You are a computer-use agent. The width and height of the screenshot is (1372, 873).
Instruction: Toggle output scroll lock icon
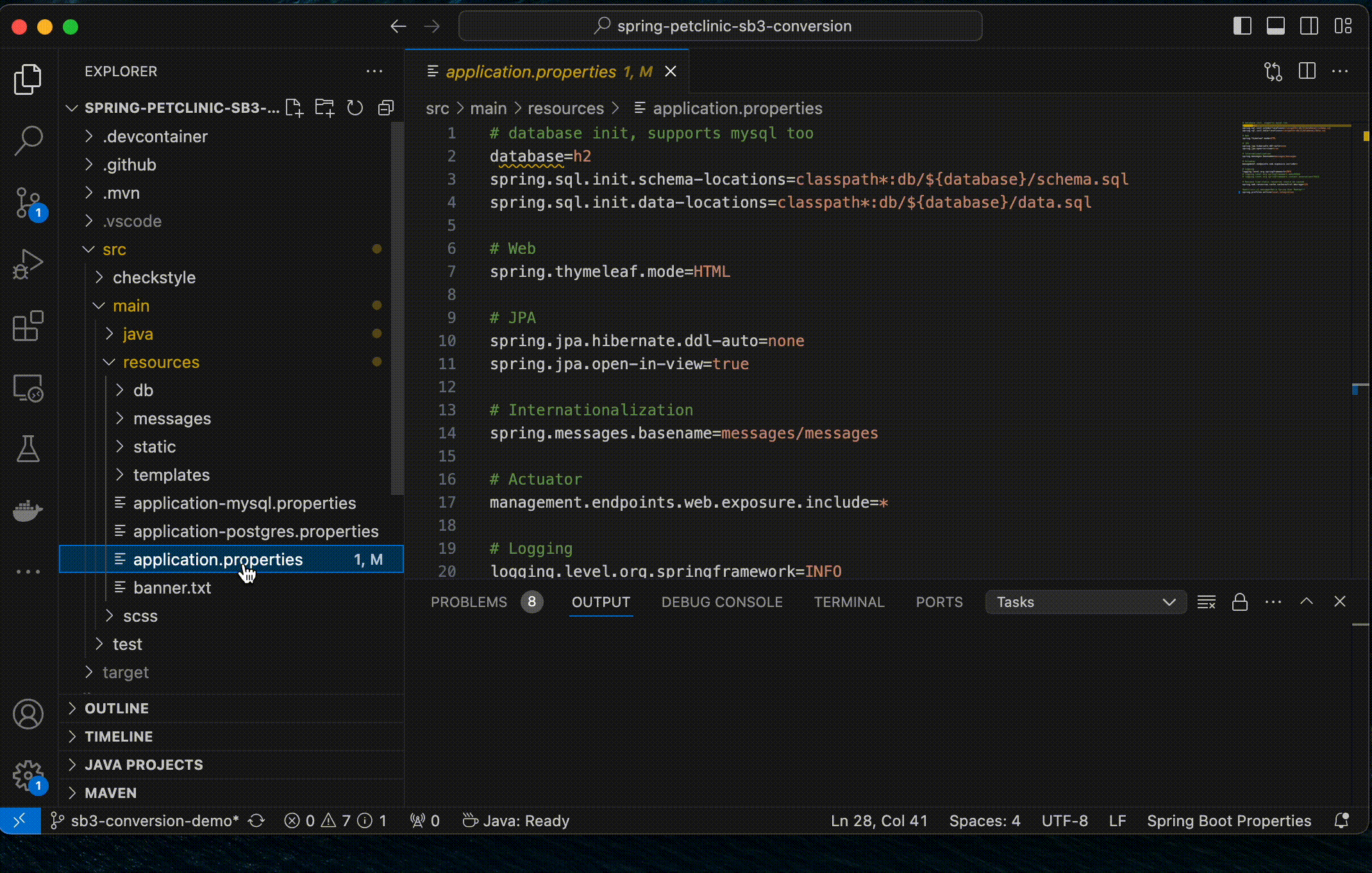pyautogui.click(x=1239, y=602)
